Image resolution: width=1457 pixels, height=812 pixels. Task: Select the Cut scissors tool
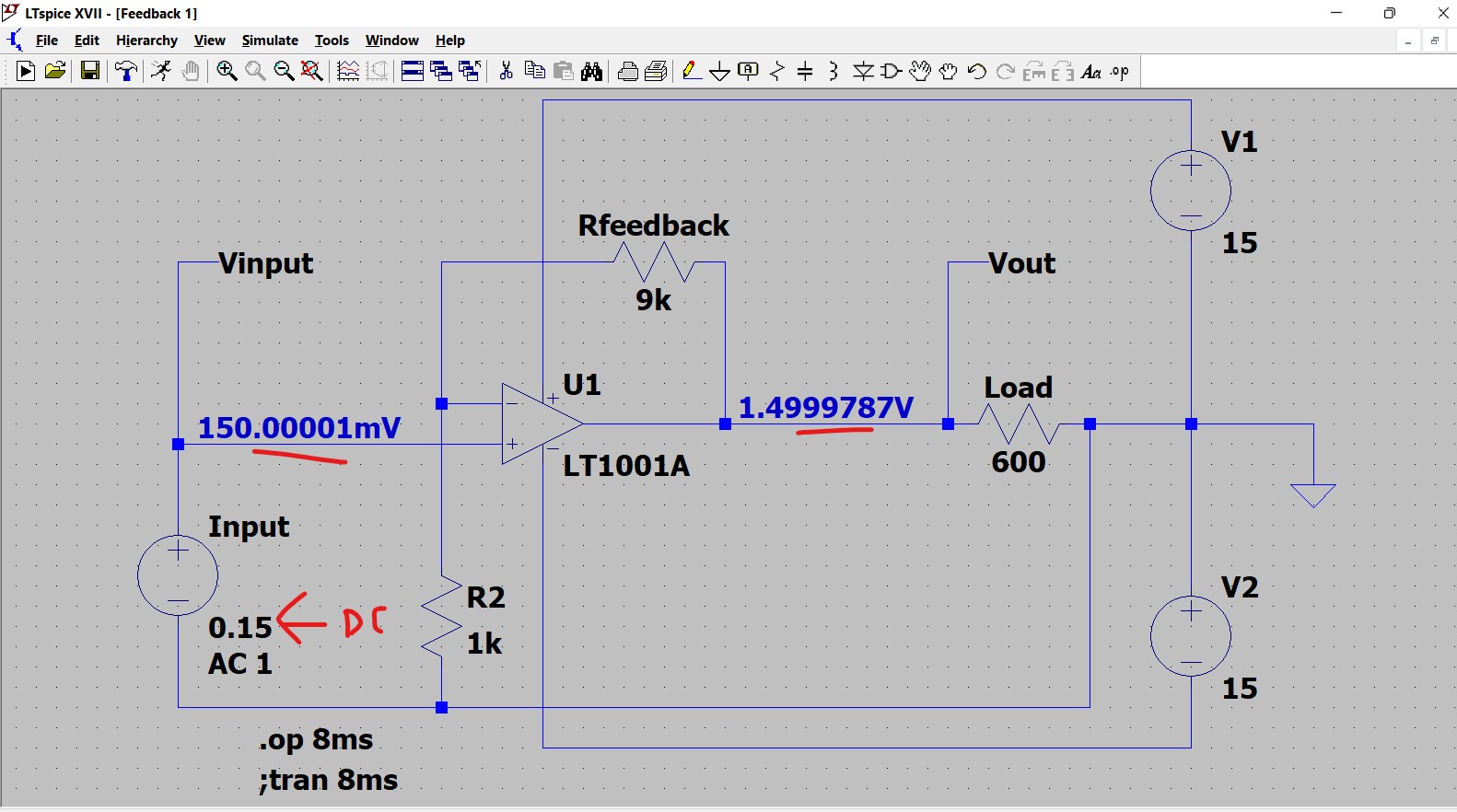point(506,71)
